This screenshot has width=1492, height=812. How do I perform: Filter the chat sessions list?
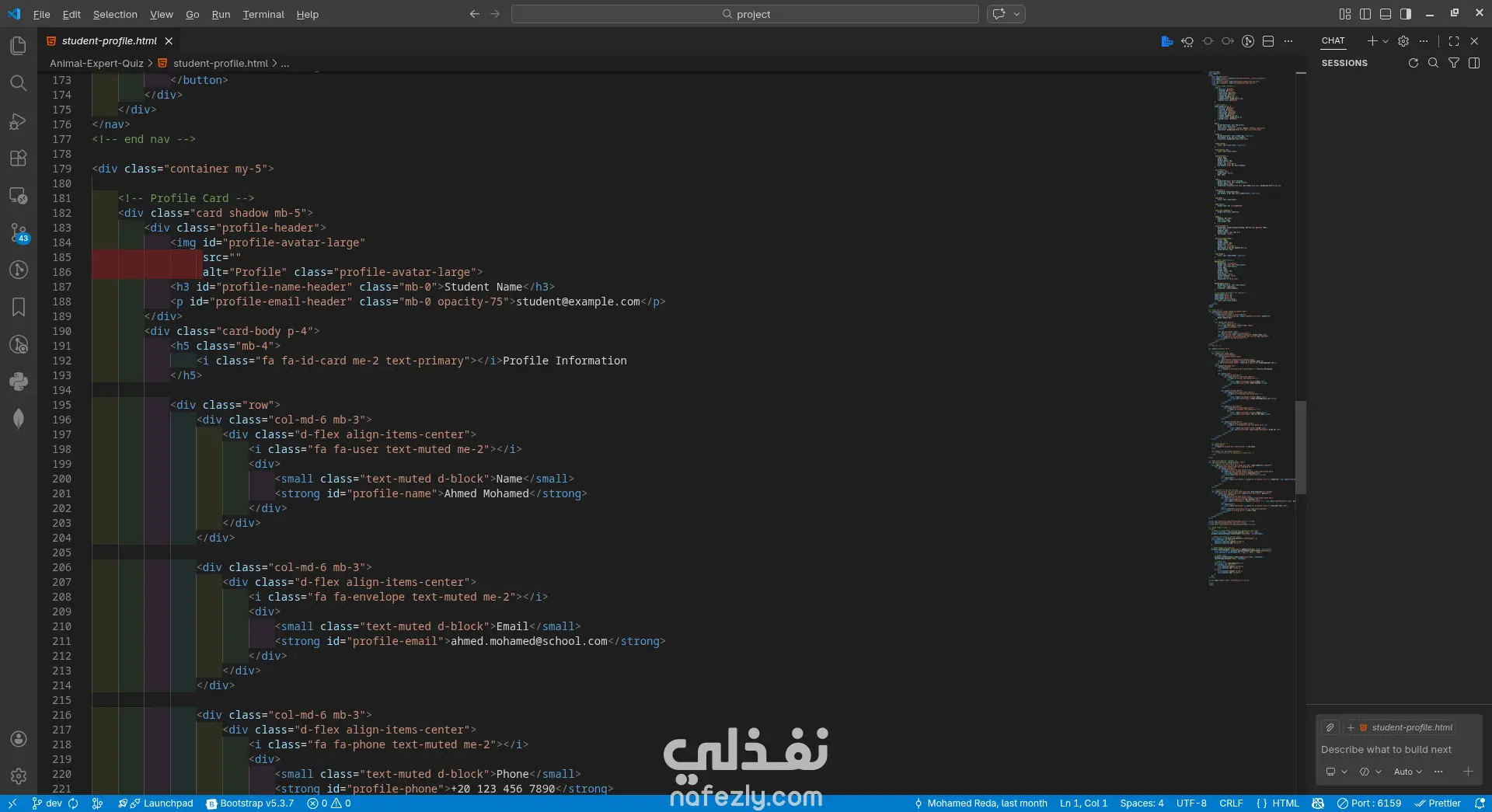pos(1454,63)
